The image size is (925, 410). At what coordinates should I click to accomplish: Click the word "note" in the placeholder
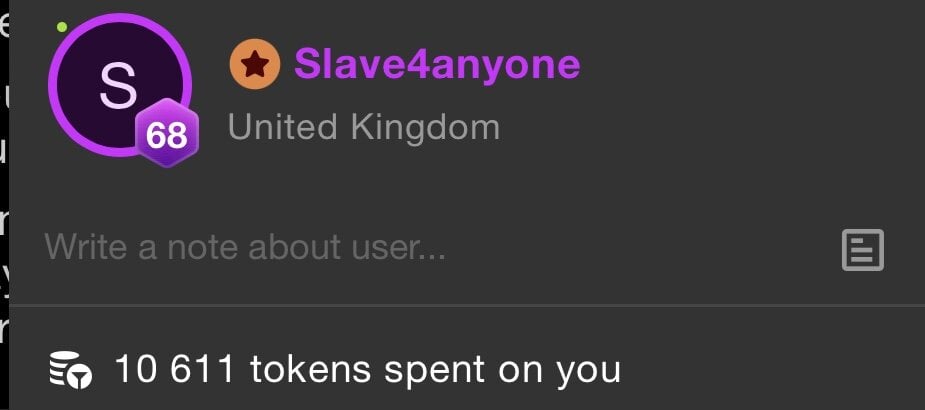pyautogui.click(x=202, y=247)
